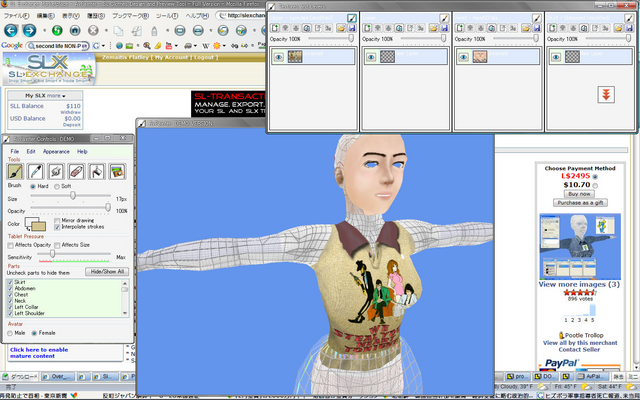Screen dimensions: 640x400
Task: Open the Google G search dropdown arrow
Action: (103, 46)
